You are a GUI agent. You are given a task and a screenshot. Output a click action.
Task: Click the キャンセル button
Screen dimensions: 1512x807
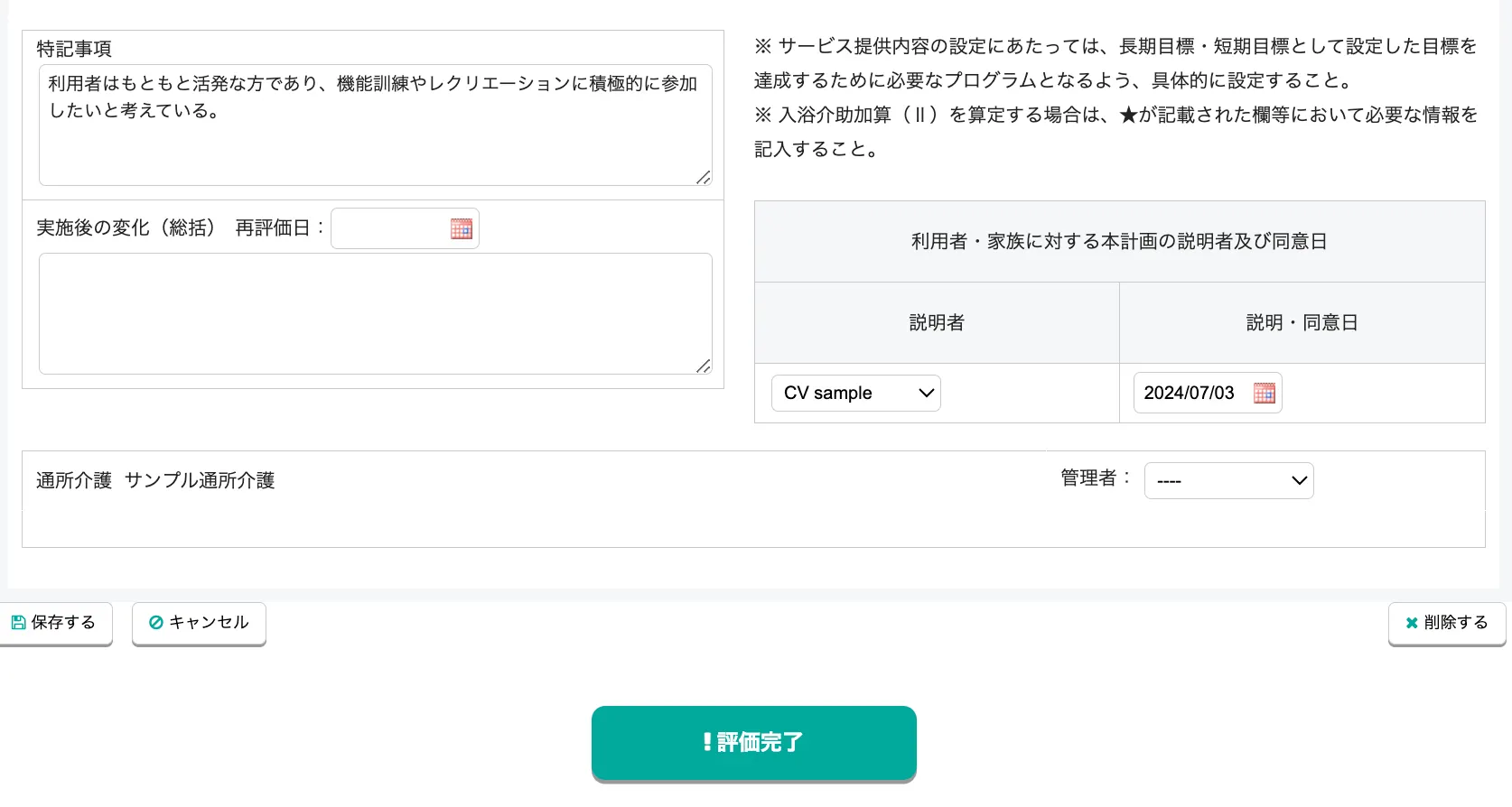199,623
